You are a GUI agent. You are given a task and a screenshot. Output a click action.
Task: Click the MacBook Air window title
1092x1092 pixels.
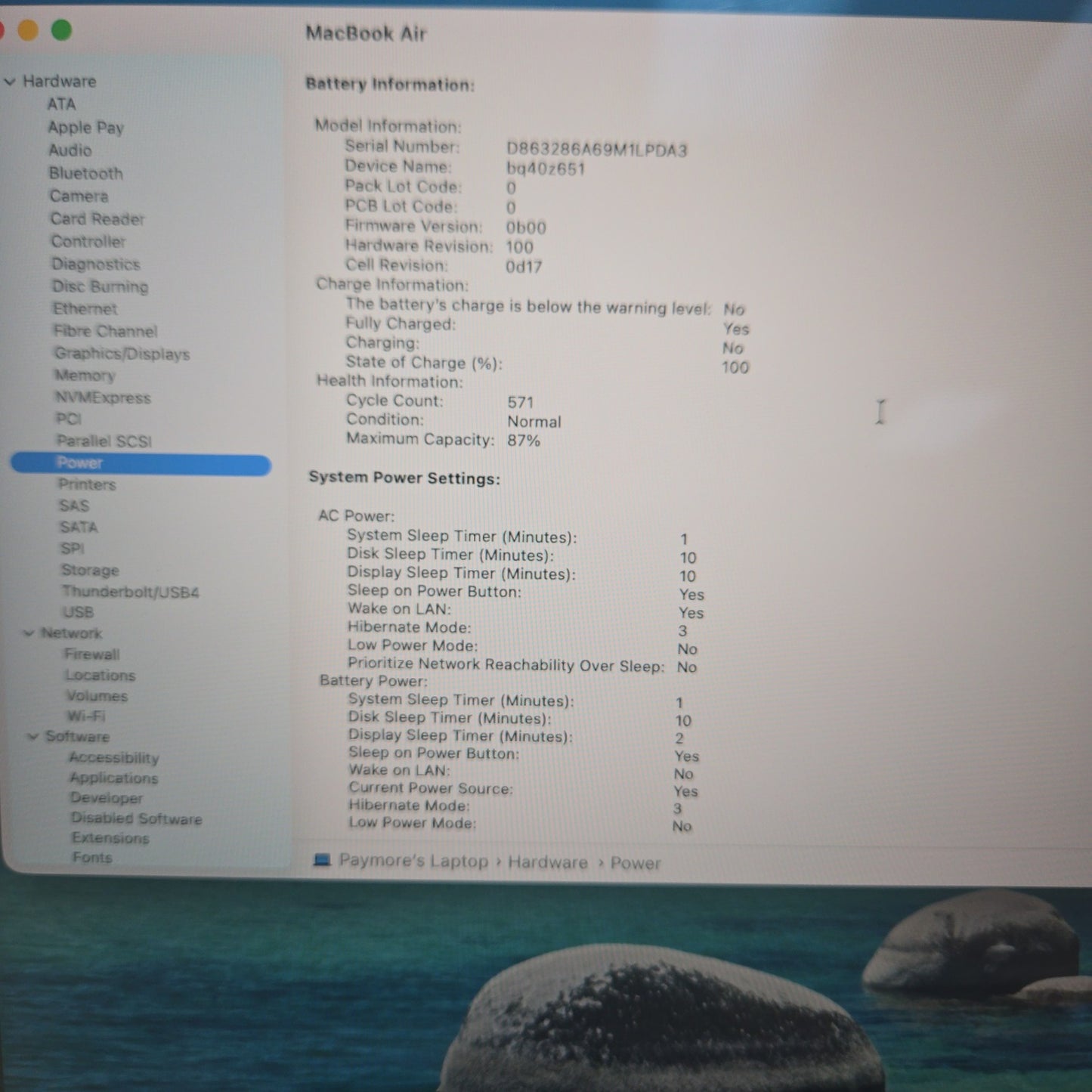366,33
